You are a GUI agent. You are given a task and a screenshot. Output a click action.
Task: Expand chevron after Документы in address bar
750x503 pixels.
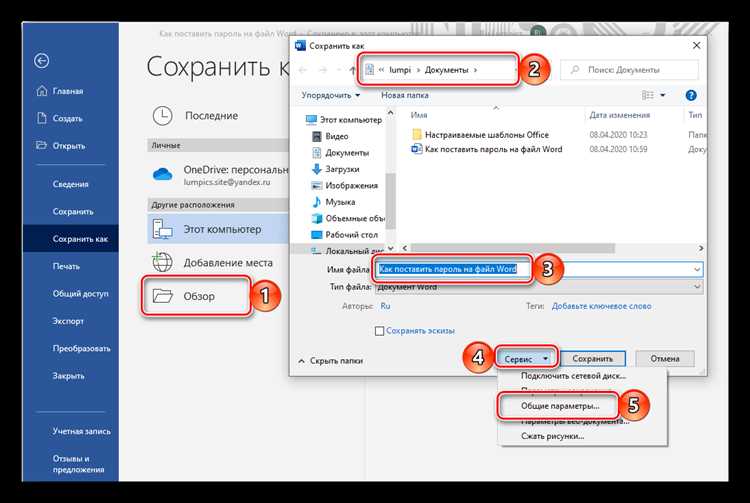475,70
